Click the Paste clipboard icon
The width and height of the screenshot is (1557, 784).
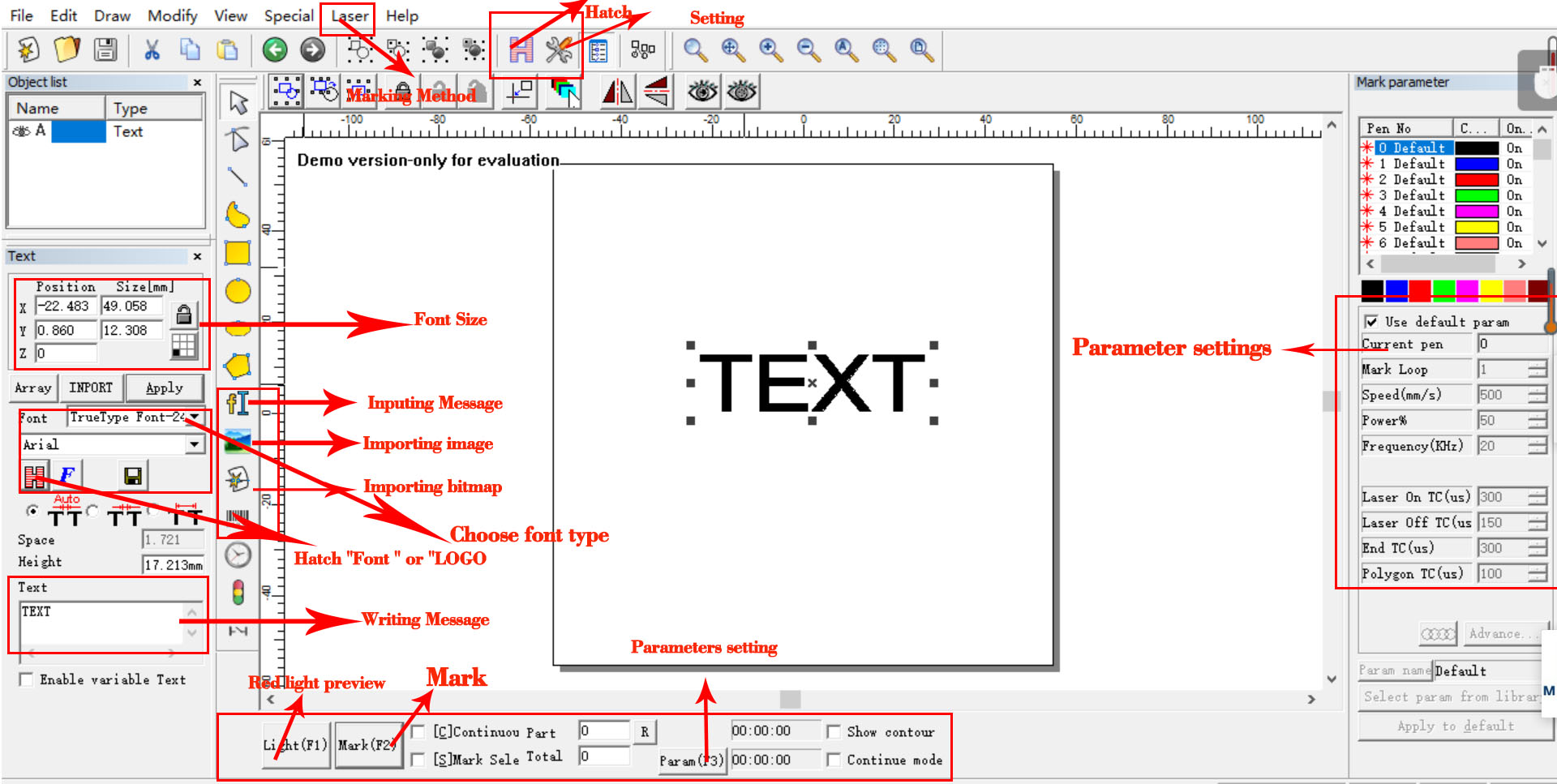point(228,50)
